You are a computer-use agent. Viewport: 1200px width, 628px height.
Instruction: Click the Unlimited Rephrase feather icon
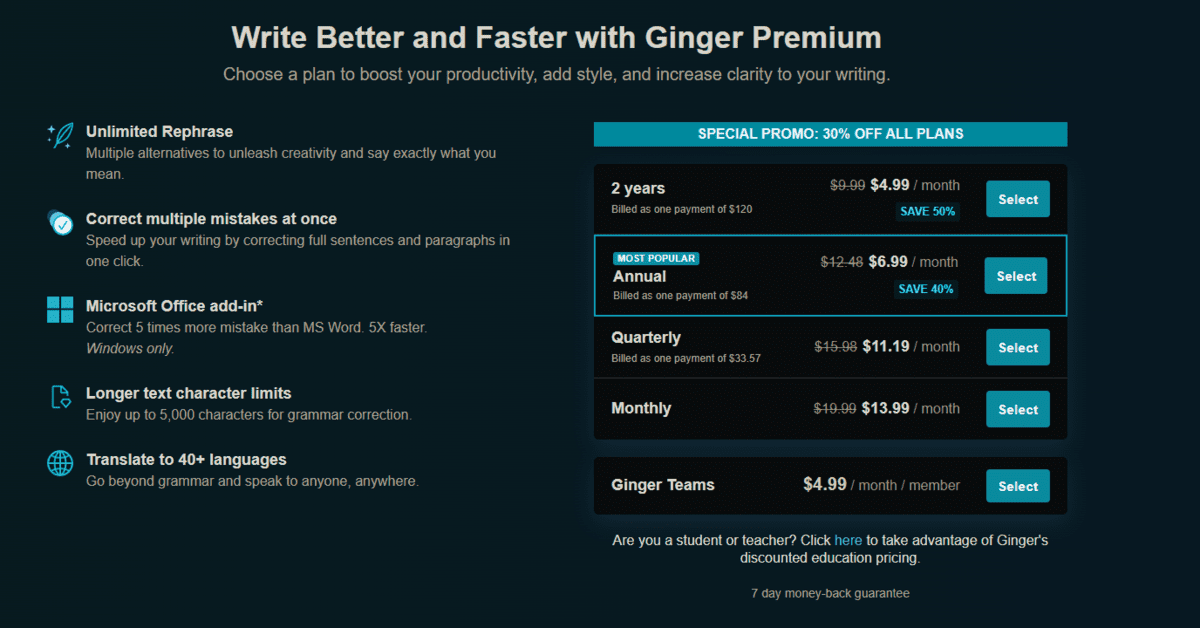click(60, 136)
